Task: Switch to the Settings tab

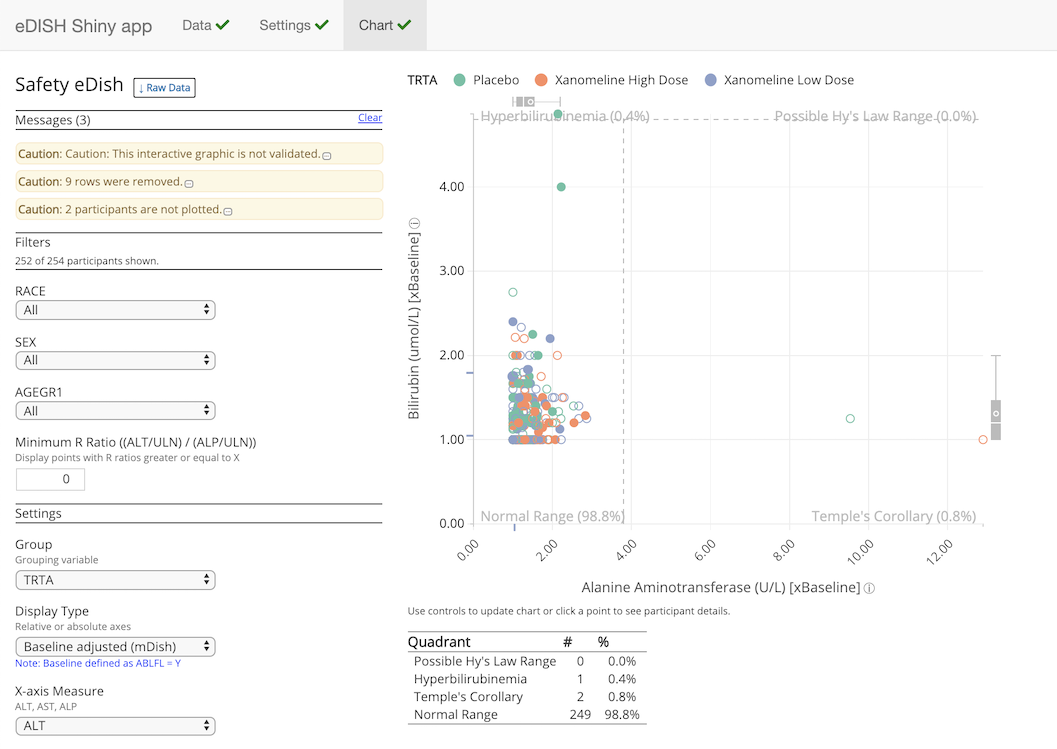Action: [x=286, y=25]
